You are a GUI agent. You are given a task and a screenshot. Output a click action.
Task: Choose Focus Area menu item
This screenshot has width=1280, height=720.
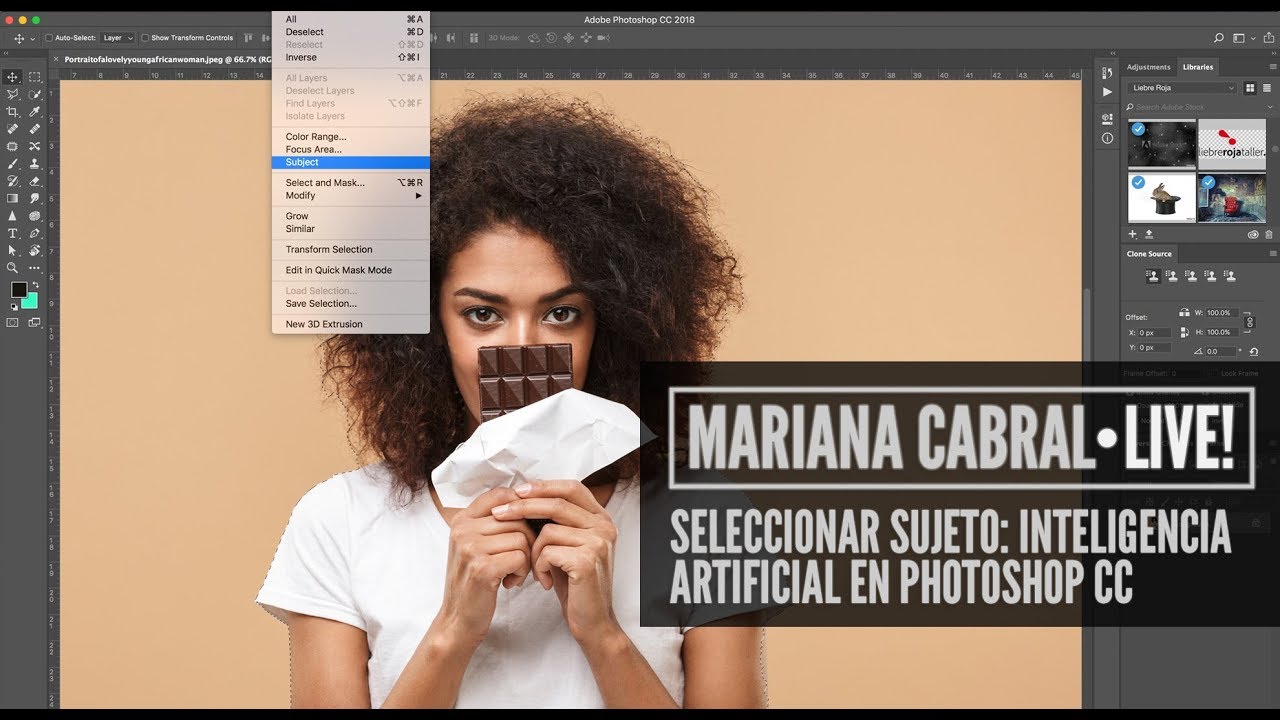351,150
